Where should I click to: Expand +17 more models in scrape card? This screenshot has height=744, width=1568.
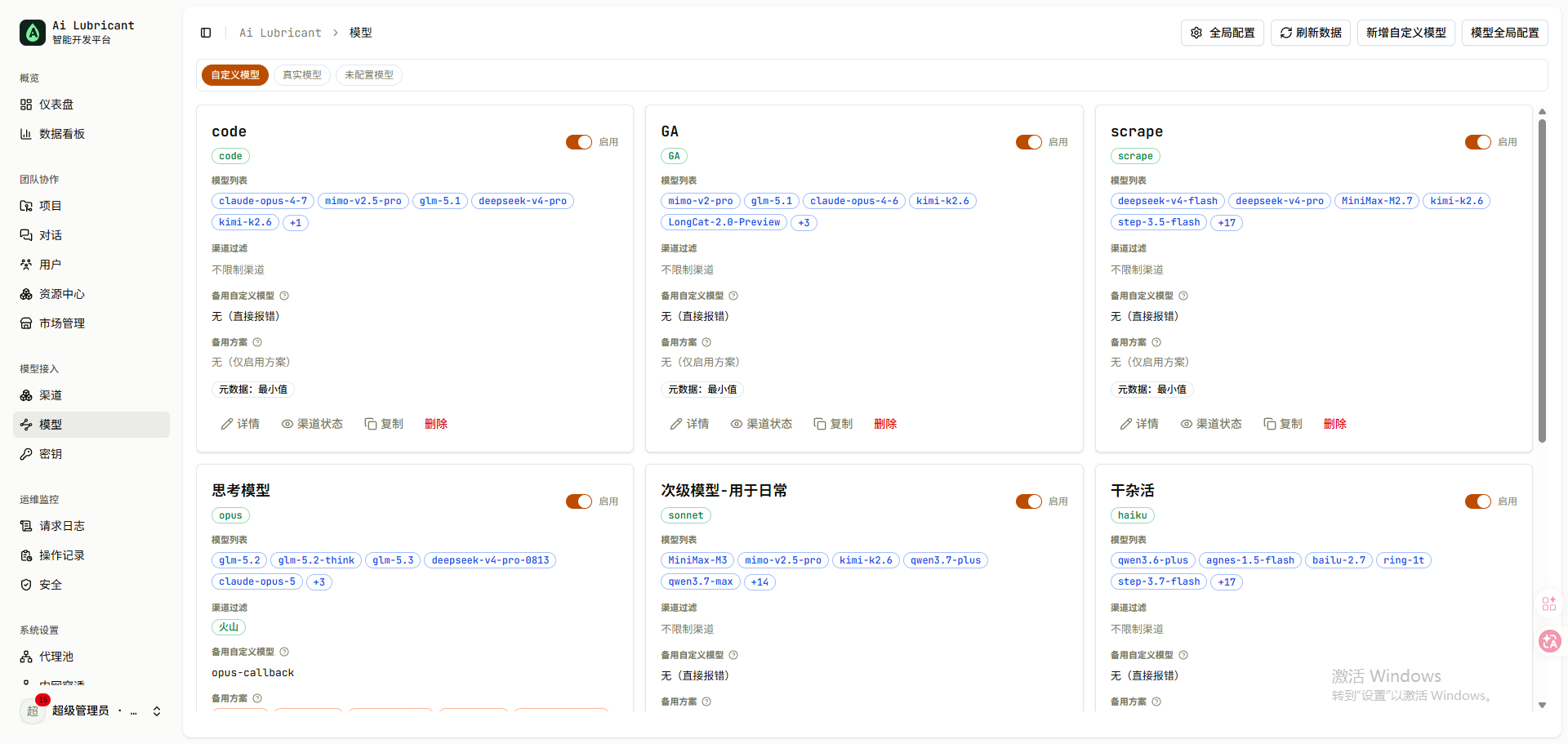[x=1227, y=222]
